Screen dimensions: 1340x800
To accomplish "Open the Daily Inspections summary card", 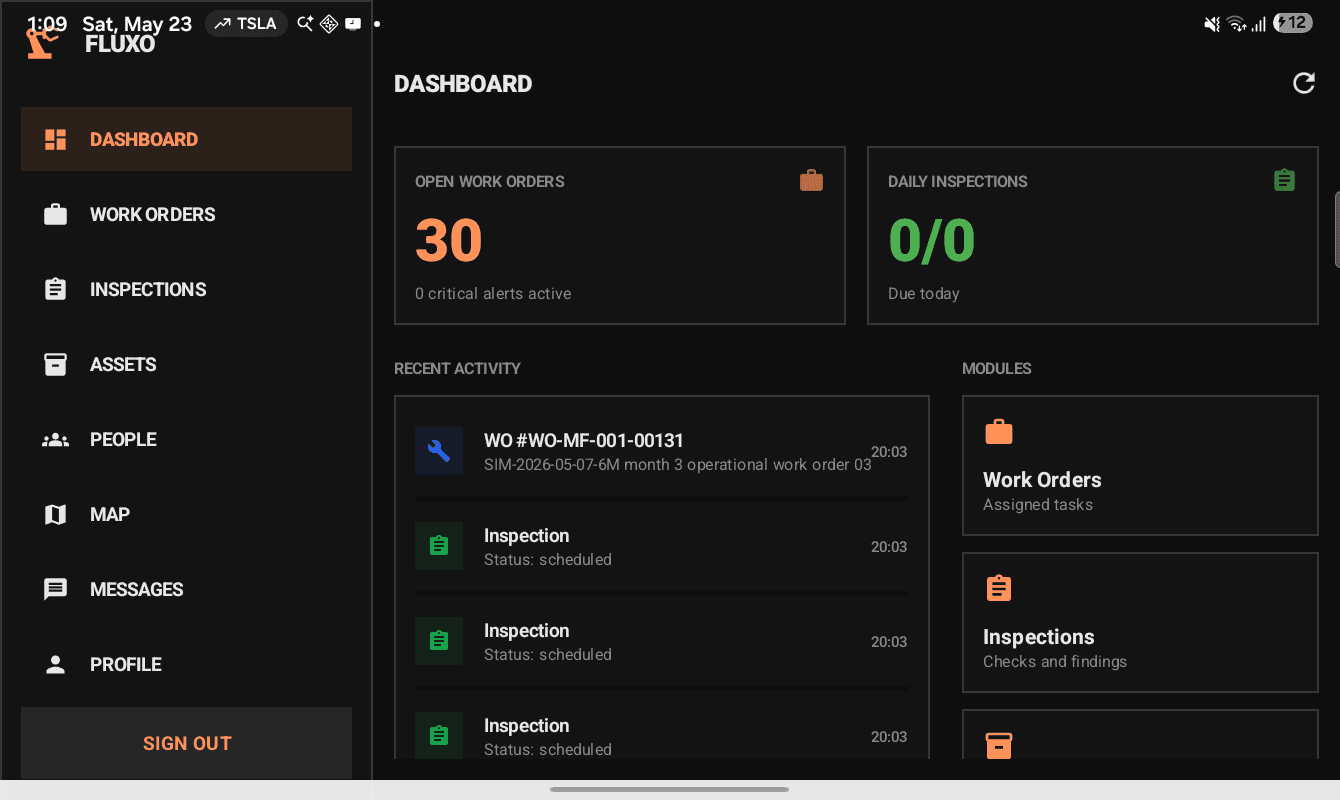I will pyautogui.click(x=1093, y=236).
